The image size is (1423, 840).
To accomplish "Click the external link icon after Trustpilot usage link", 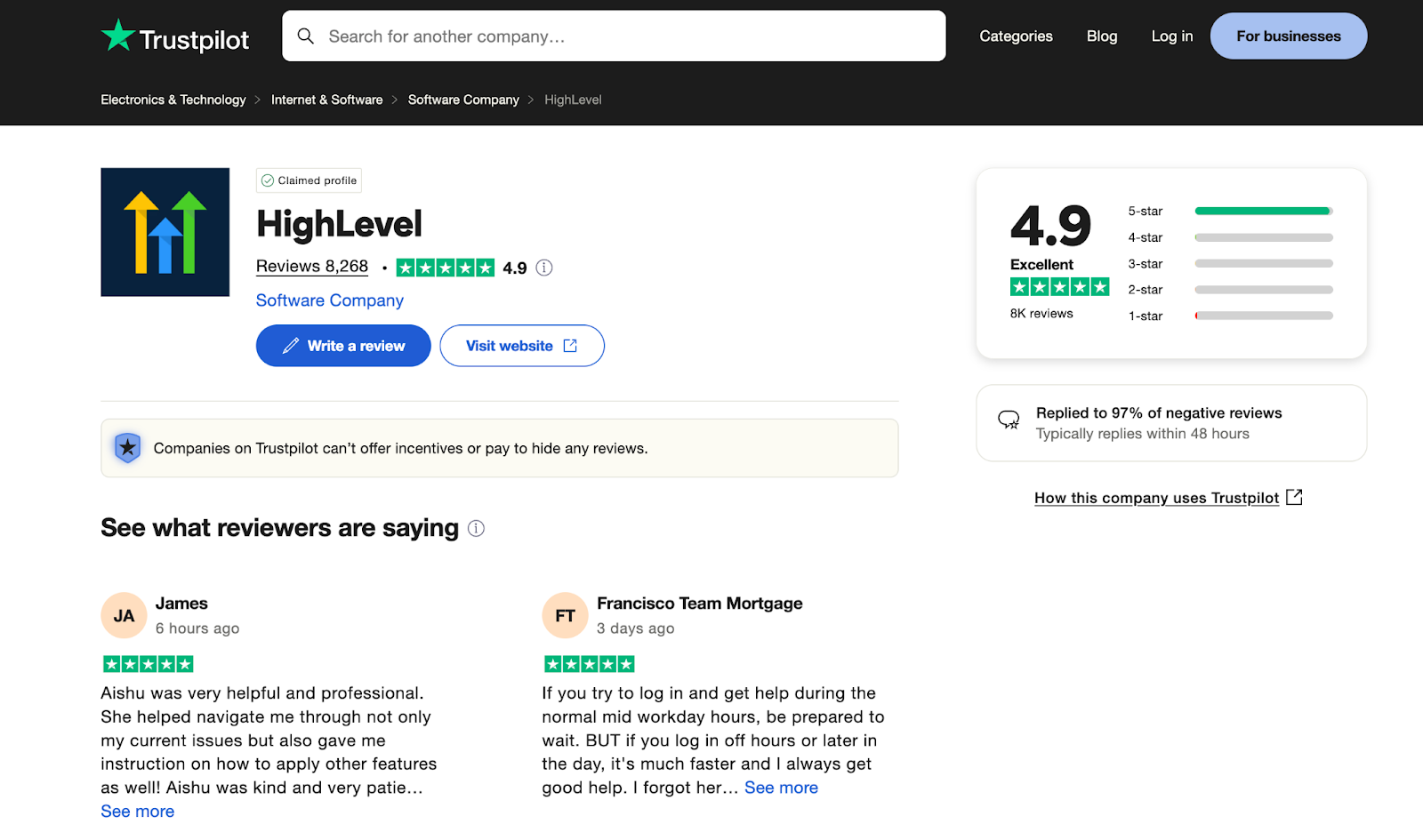I will (1295, 497).
